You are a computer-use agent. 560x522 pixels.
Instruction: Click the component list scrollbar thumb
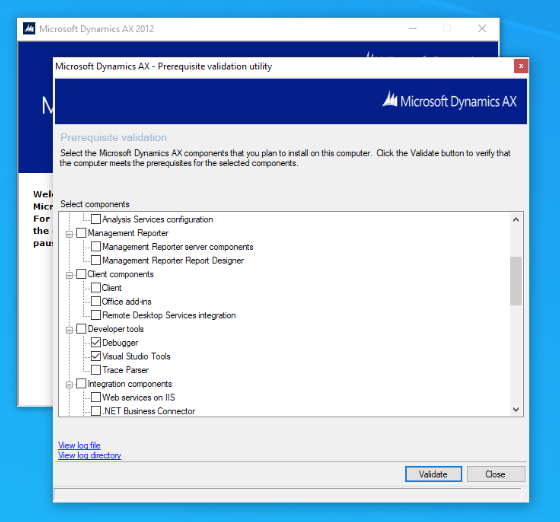pos(516,281)
